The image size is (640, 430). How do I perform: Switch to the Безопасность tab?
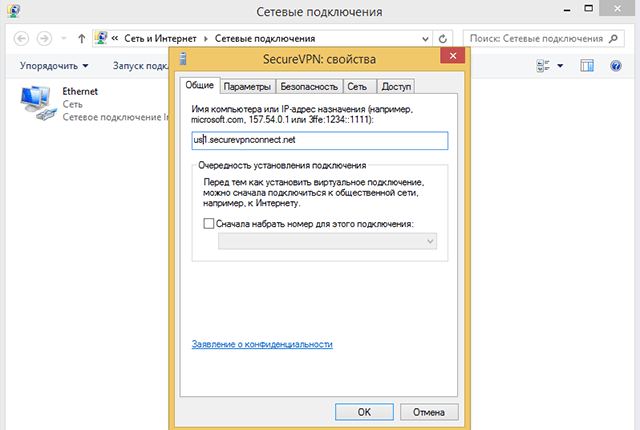(309, 86)
